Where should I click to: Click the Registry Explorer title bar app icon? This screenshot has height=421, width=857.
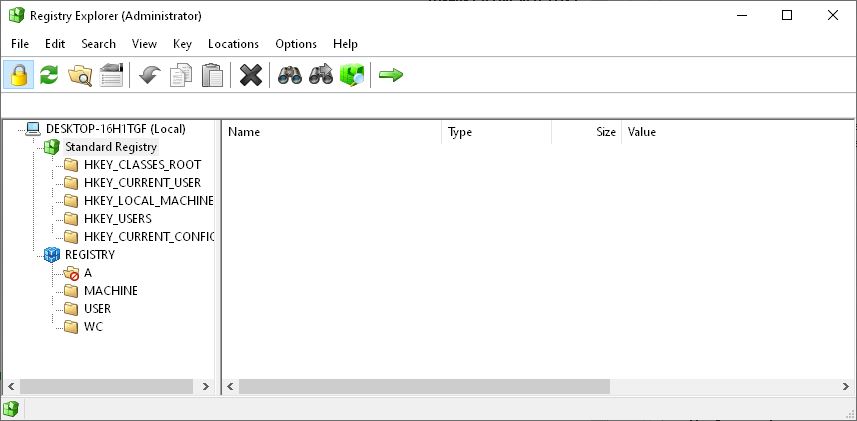[x=17, y=15]
